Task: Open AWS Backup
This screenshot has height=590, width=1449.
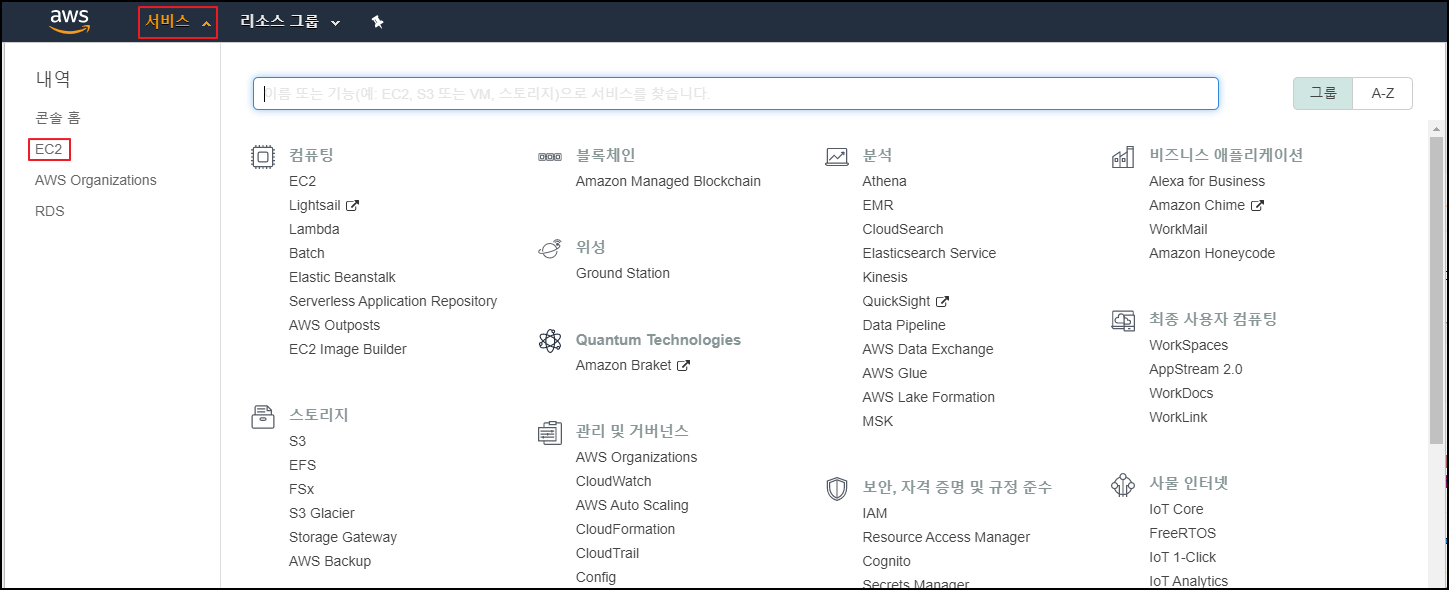Action: (330, 561)
